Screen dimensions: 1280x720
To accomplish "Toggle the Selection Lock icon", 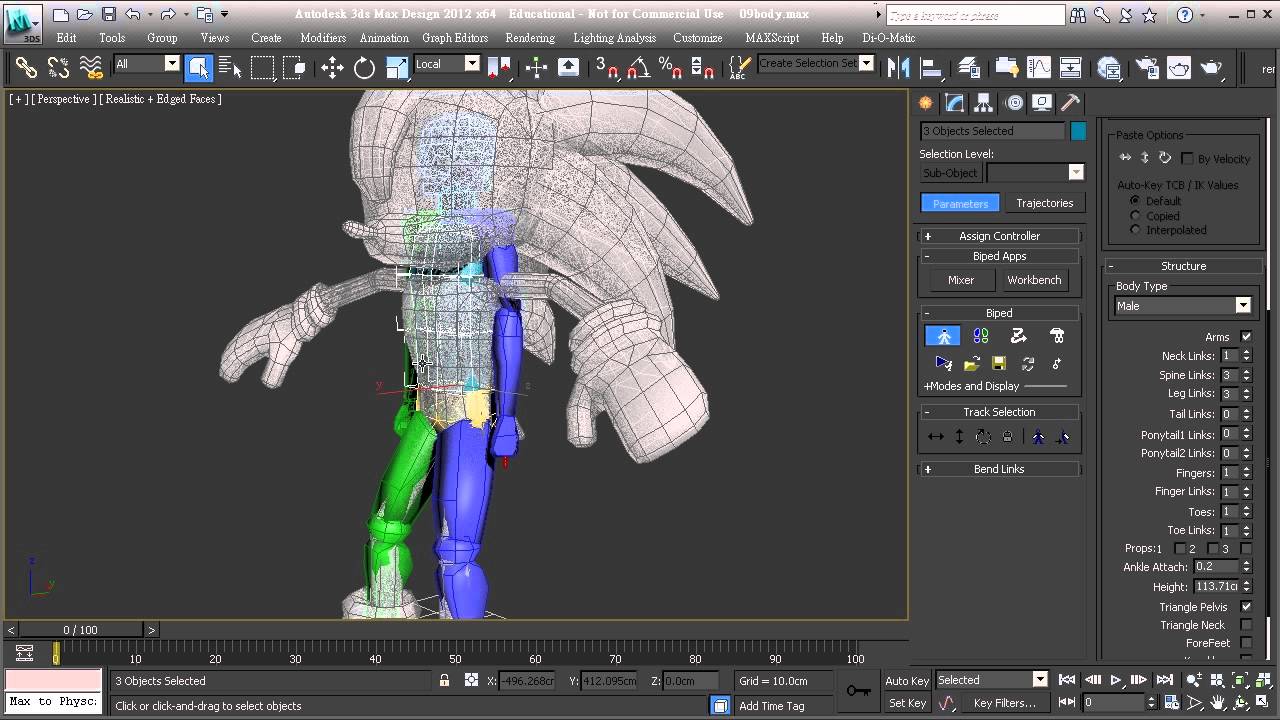I will click(444, 681).
